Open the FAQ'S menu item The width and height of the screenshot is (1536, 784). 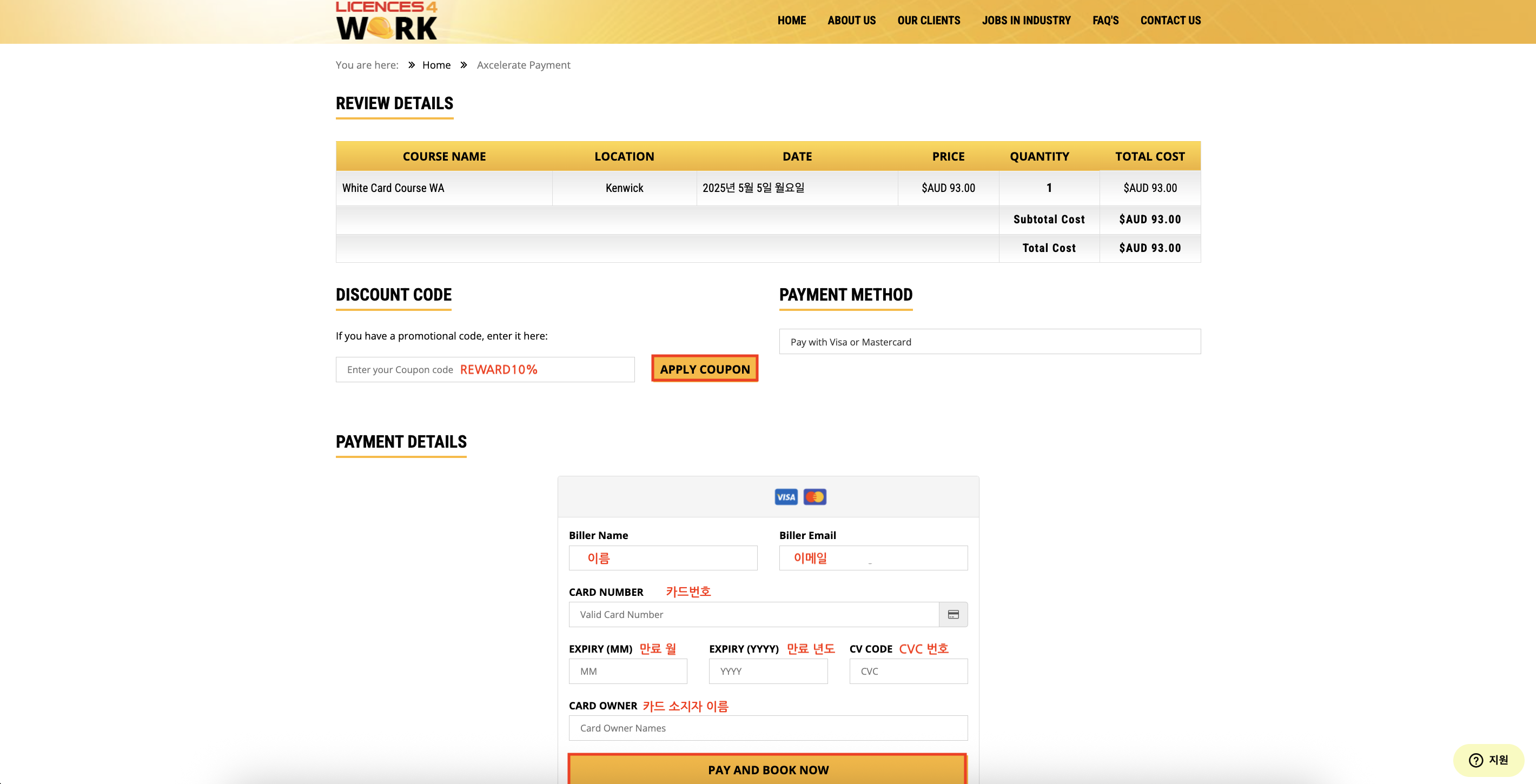[1105, 20]
